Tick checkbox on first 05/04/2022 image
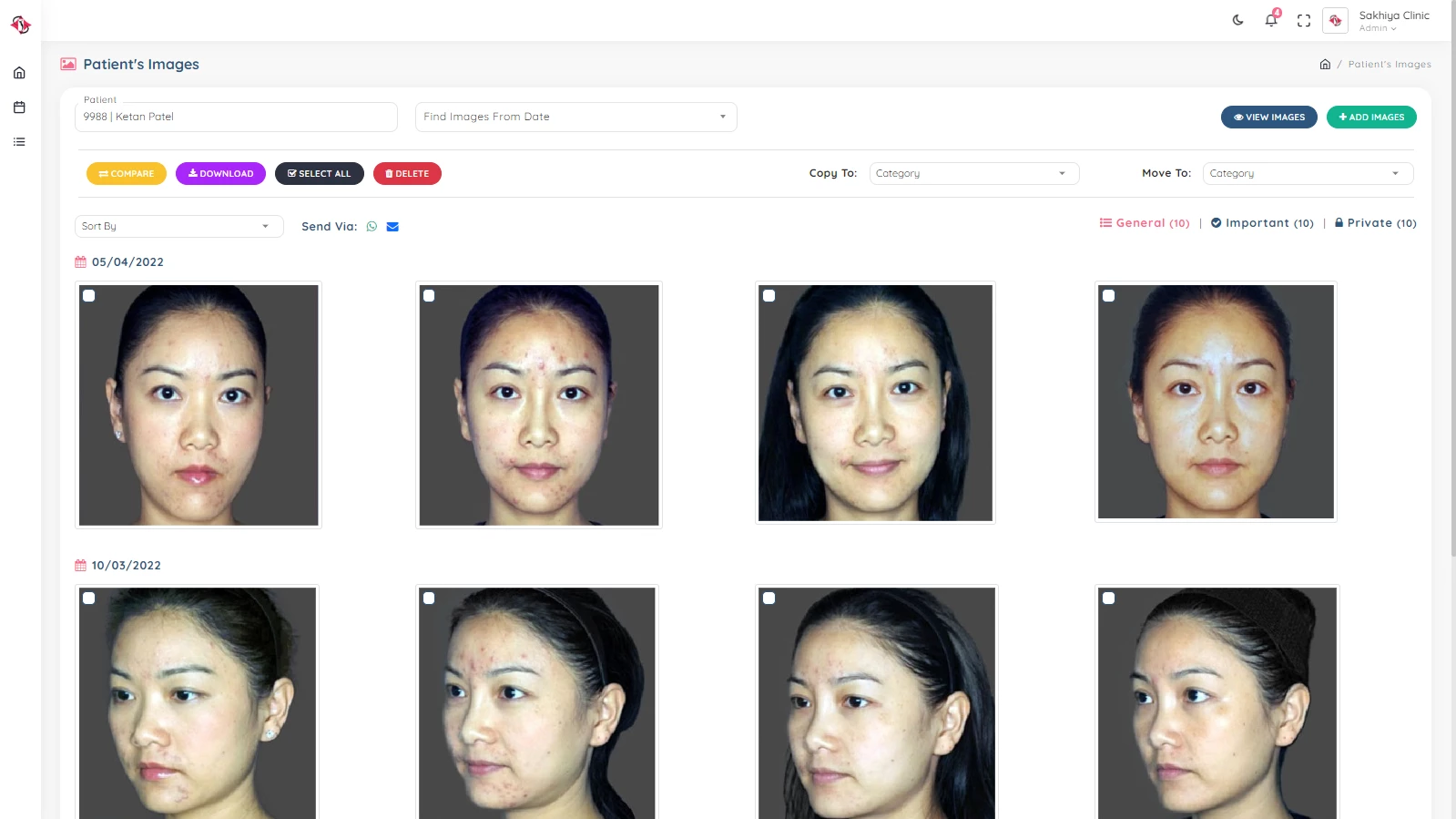The height and width of the screenshot is (819, 1456). pyautogui.click(x=89, y=296)
